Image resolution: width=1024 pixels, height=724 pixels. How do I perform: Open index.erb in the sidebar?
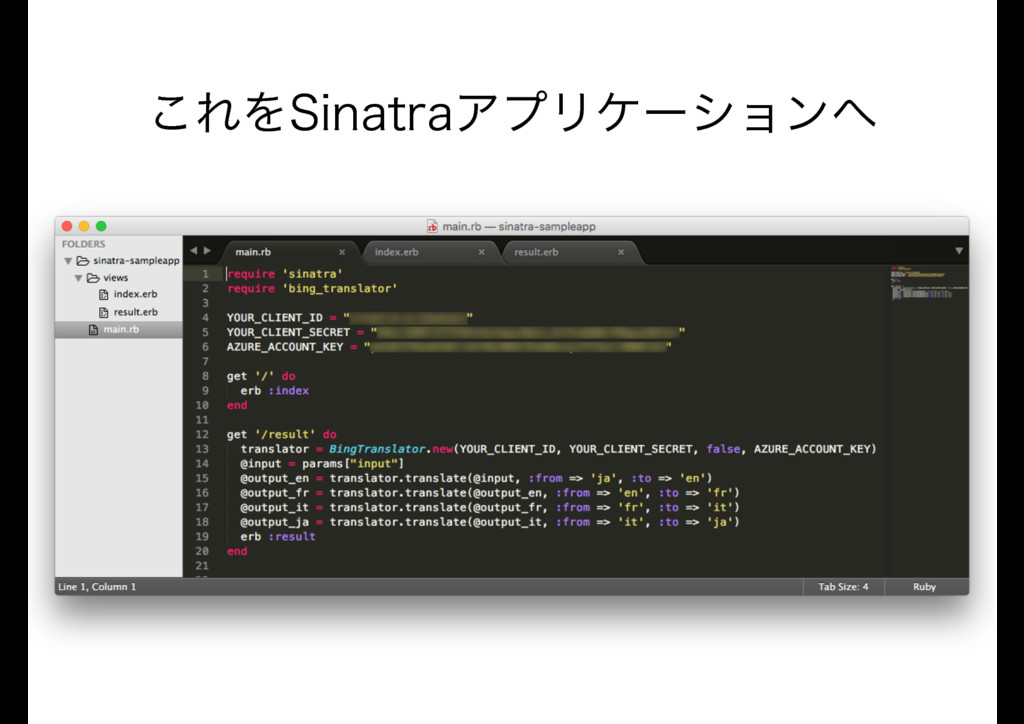(135, 294)
